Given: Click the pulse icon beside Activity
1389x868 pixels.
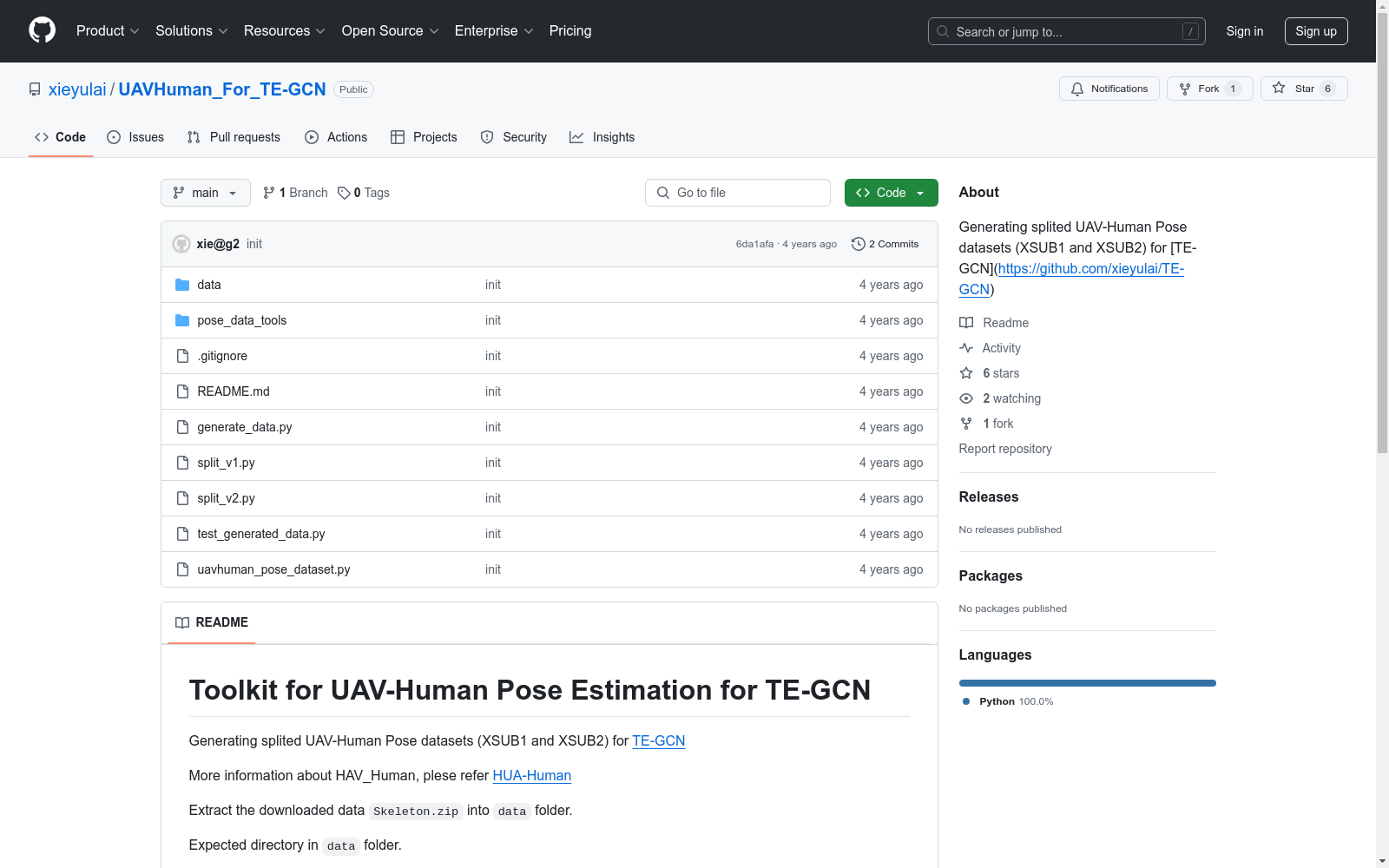Looking at the screenshot, I should pyautogui.click(x=966, y=348).
